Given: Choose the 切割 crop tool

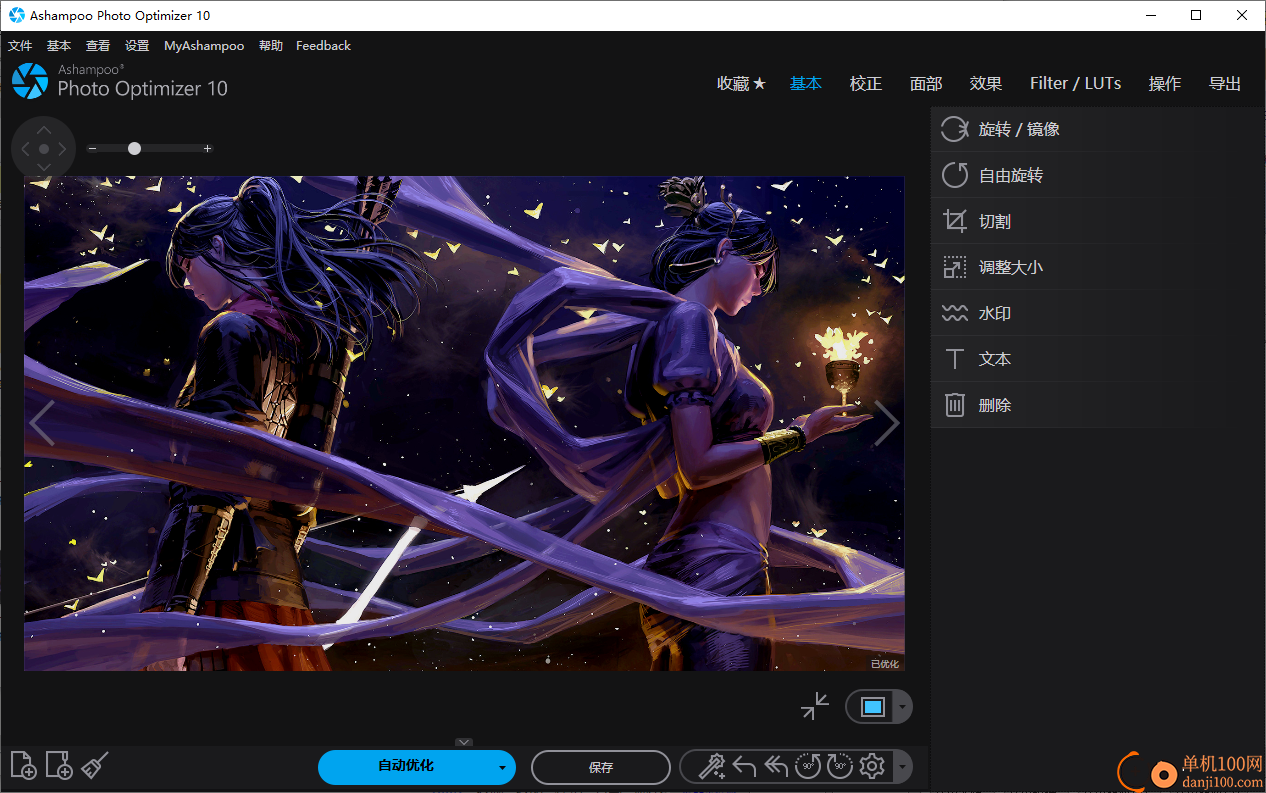Looking at the screenshot, I should (x=1098, y=221).
